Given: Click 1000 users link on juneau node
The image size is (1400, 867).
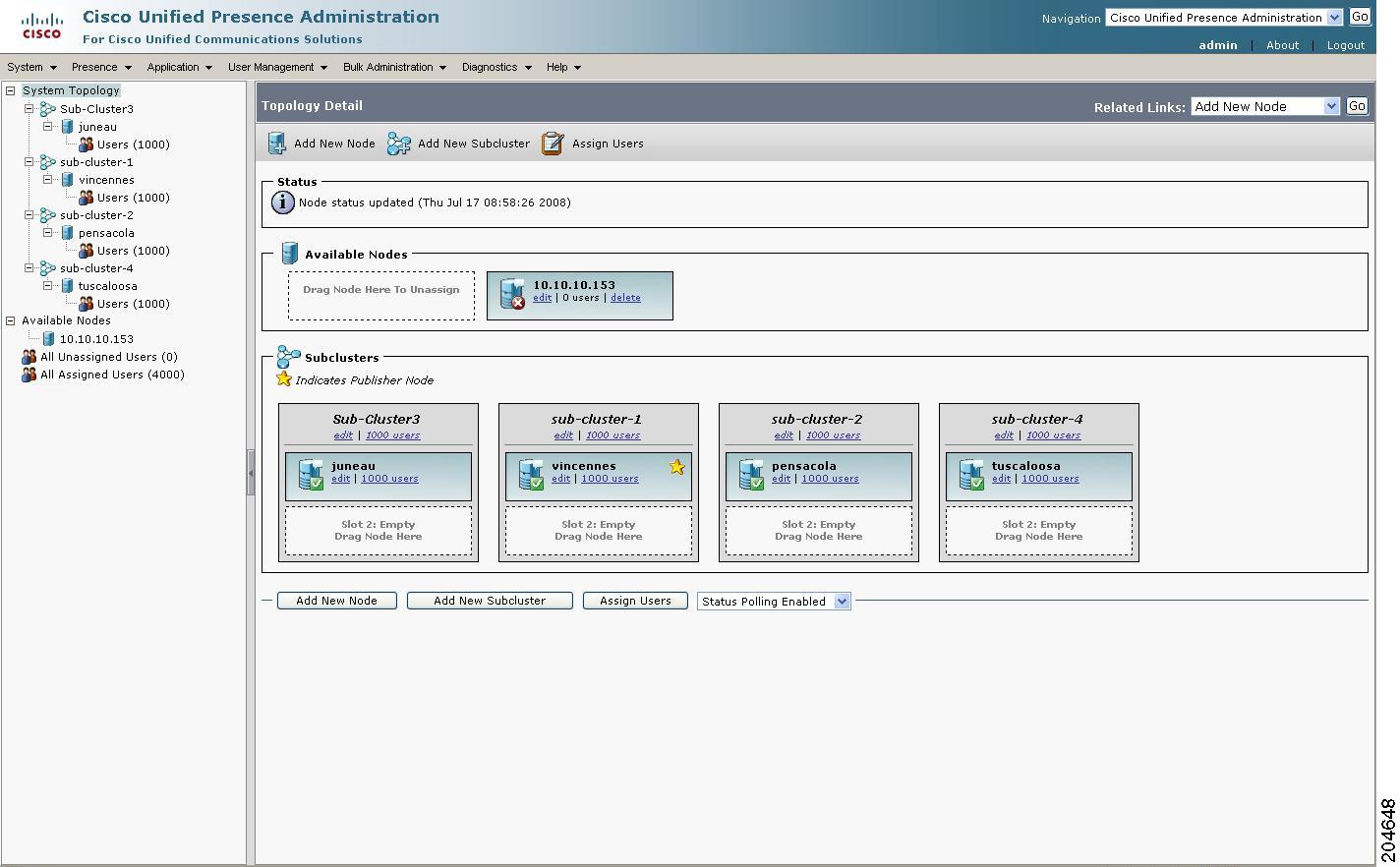Looking at the screenshot, I should 389,479.
